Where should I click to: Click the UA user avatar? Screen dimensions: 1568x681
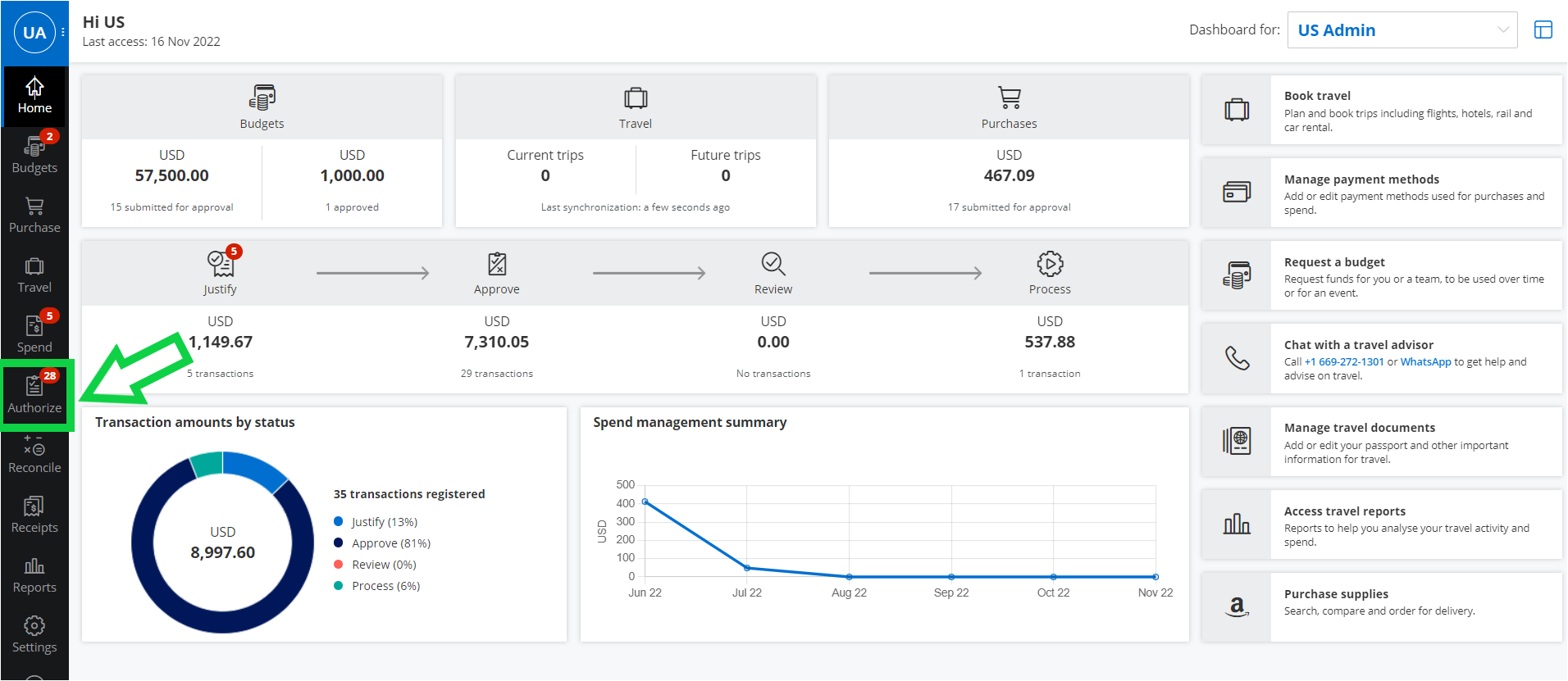(x=34, y=33)
